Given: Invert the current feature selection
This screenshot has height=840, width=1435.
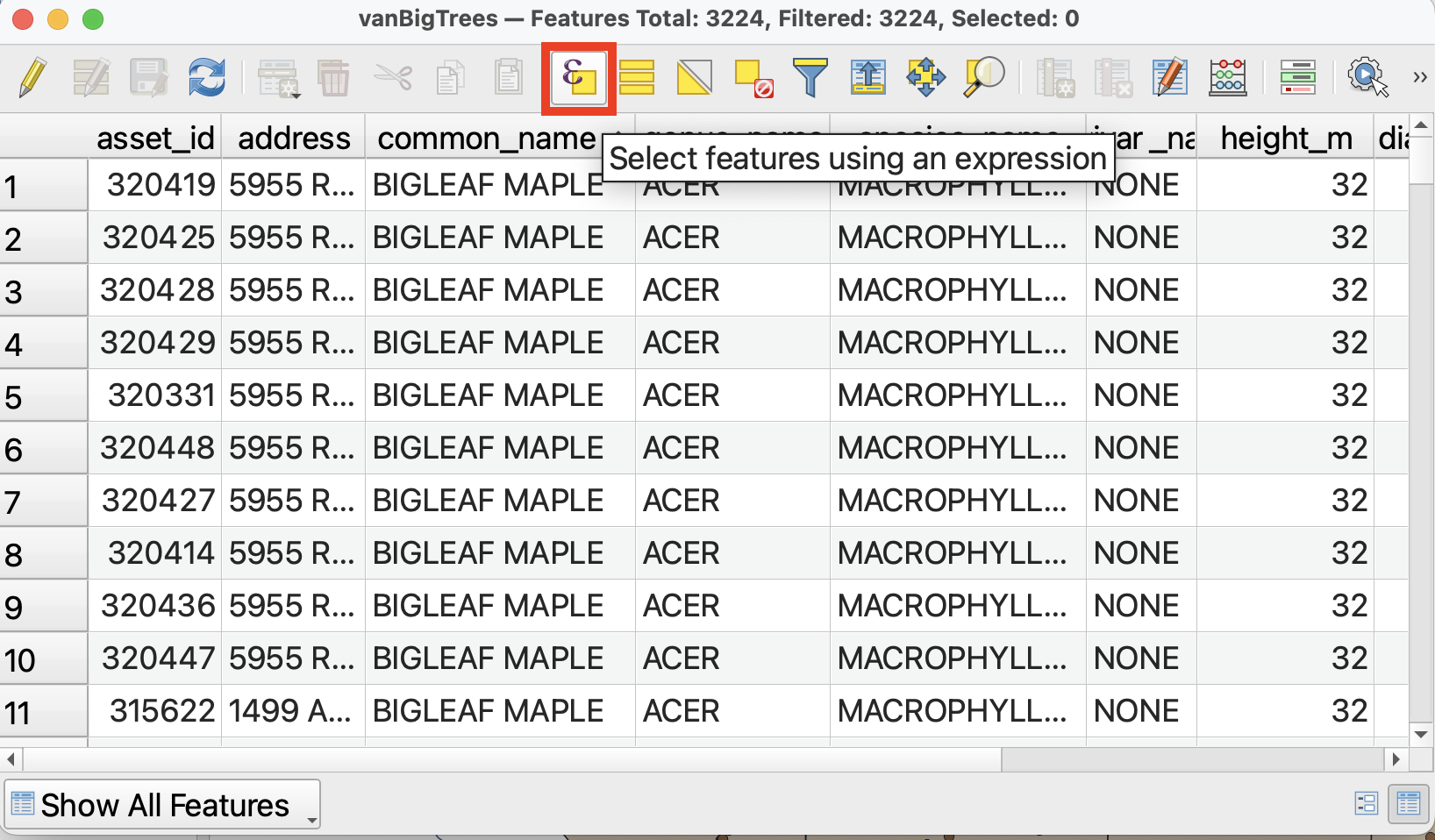Looking at the screenshot, I should point(694,77).
